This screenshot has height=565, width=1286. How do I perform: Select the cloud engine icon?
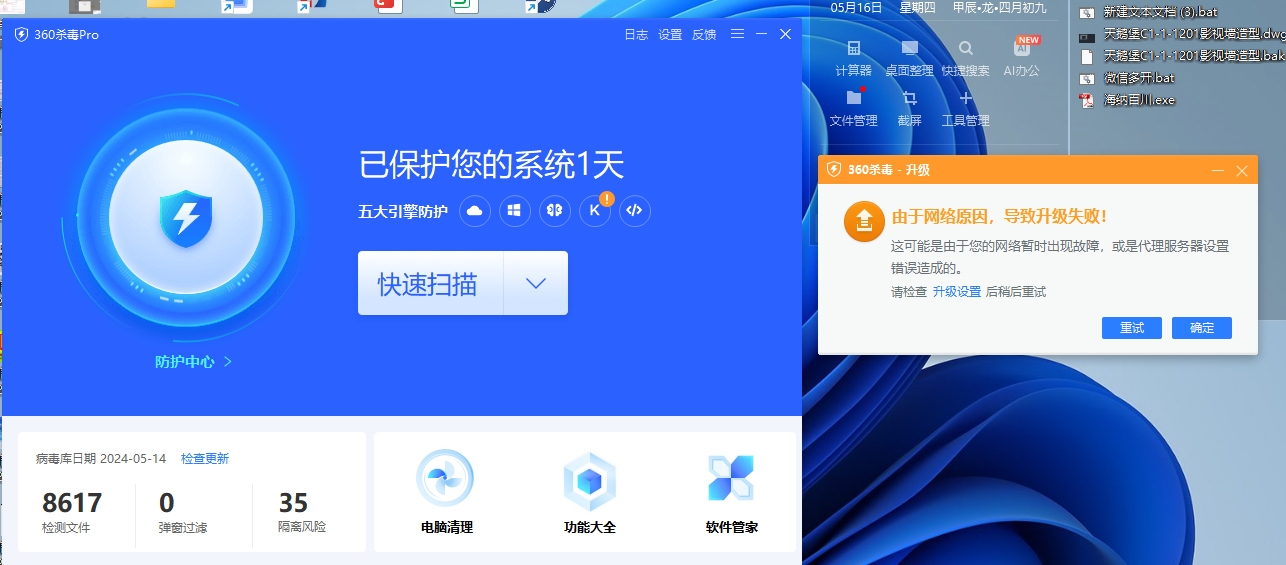tap(475, 211)
